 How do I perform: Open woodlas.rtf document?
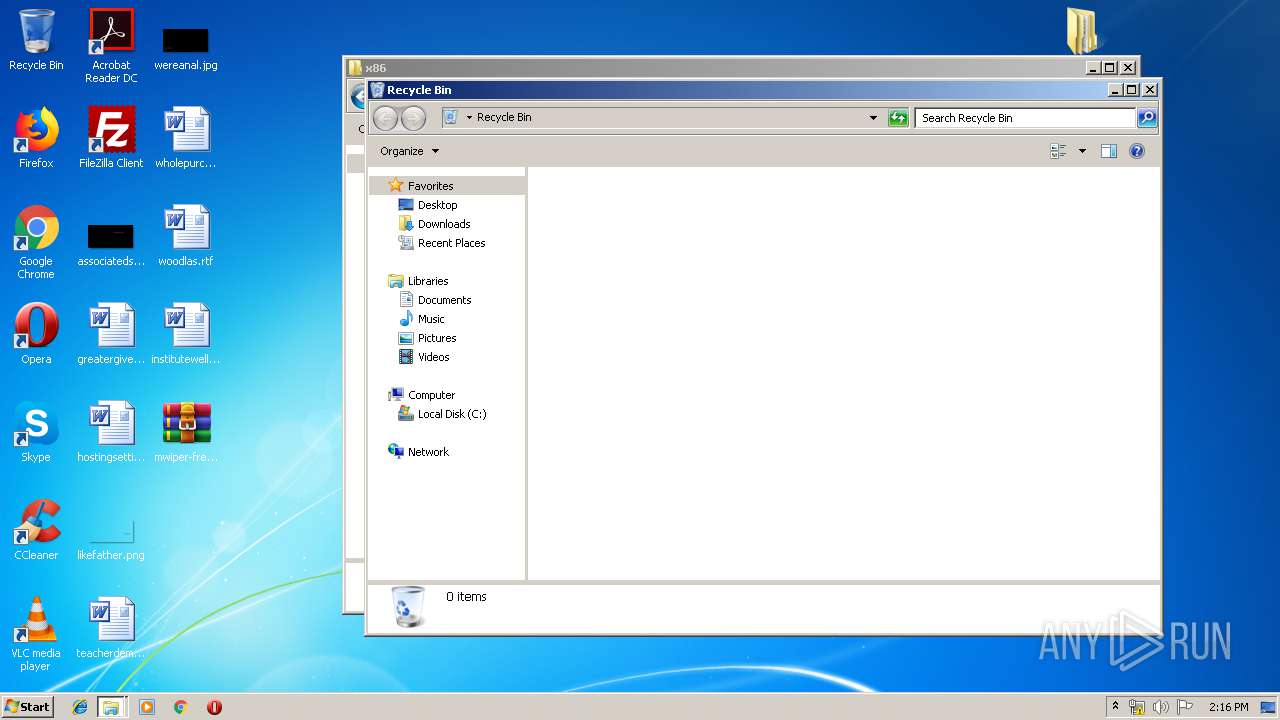186,236
